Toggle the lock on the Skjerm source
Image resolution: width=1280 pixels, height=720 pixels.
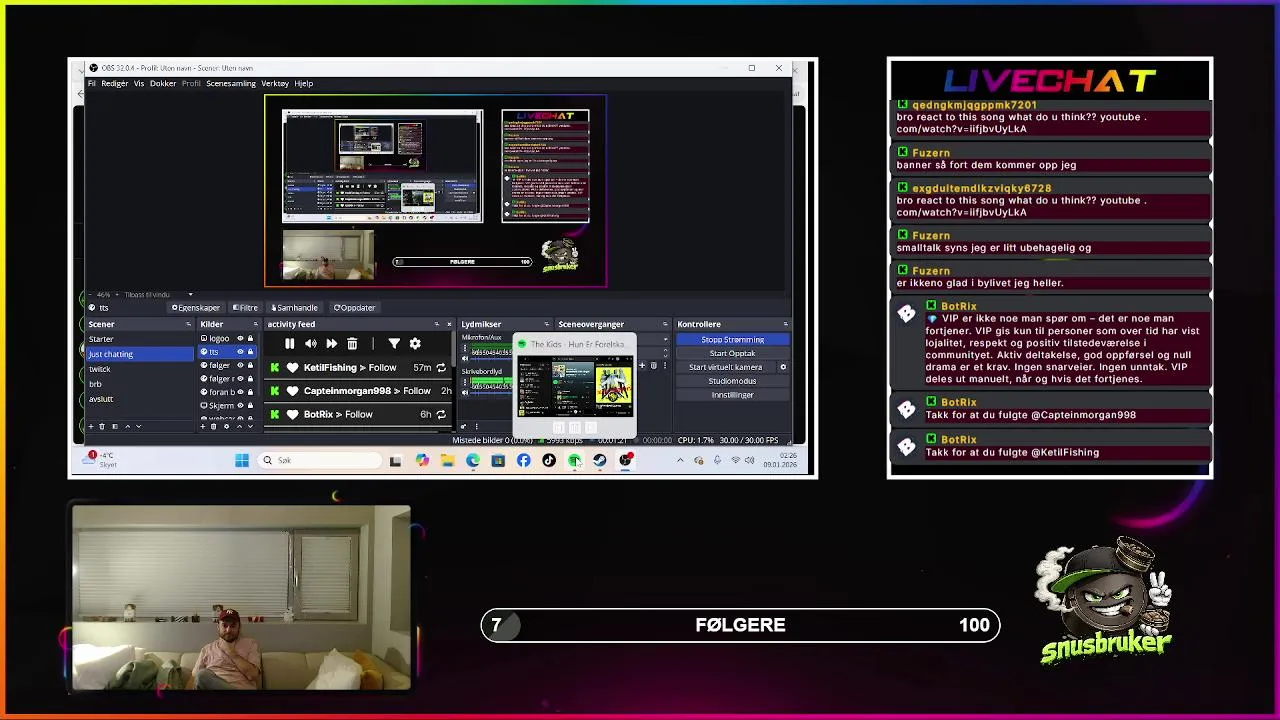click(x=250, y=405)
